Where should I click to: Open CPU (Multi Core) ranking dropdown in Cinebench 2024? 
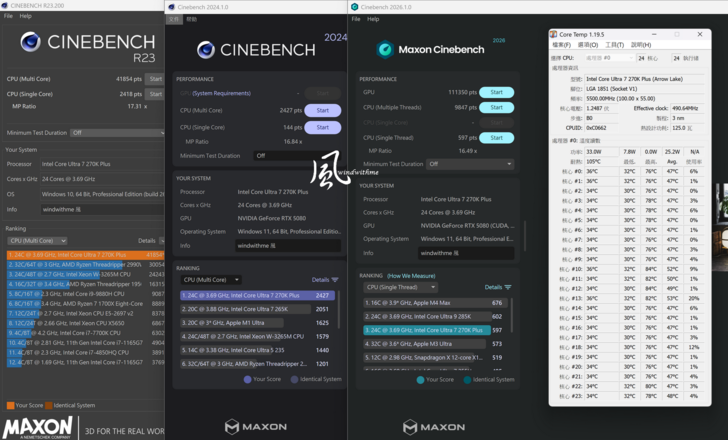pos(210,280)
